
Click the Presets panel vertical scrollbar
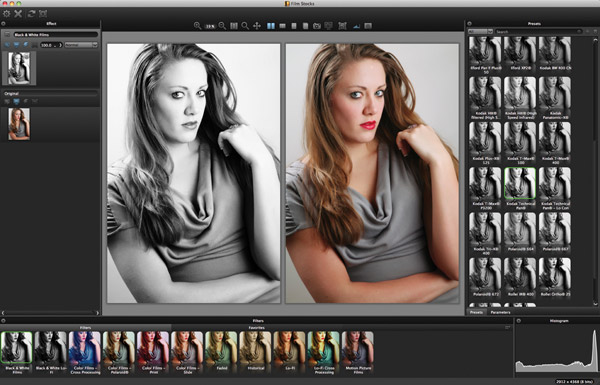[x=595, y=170]
